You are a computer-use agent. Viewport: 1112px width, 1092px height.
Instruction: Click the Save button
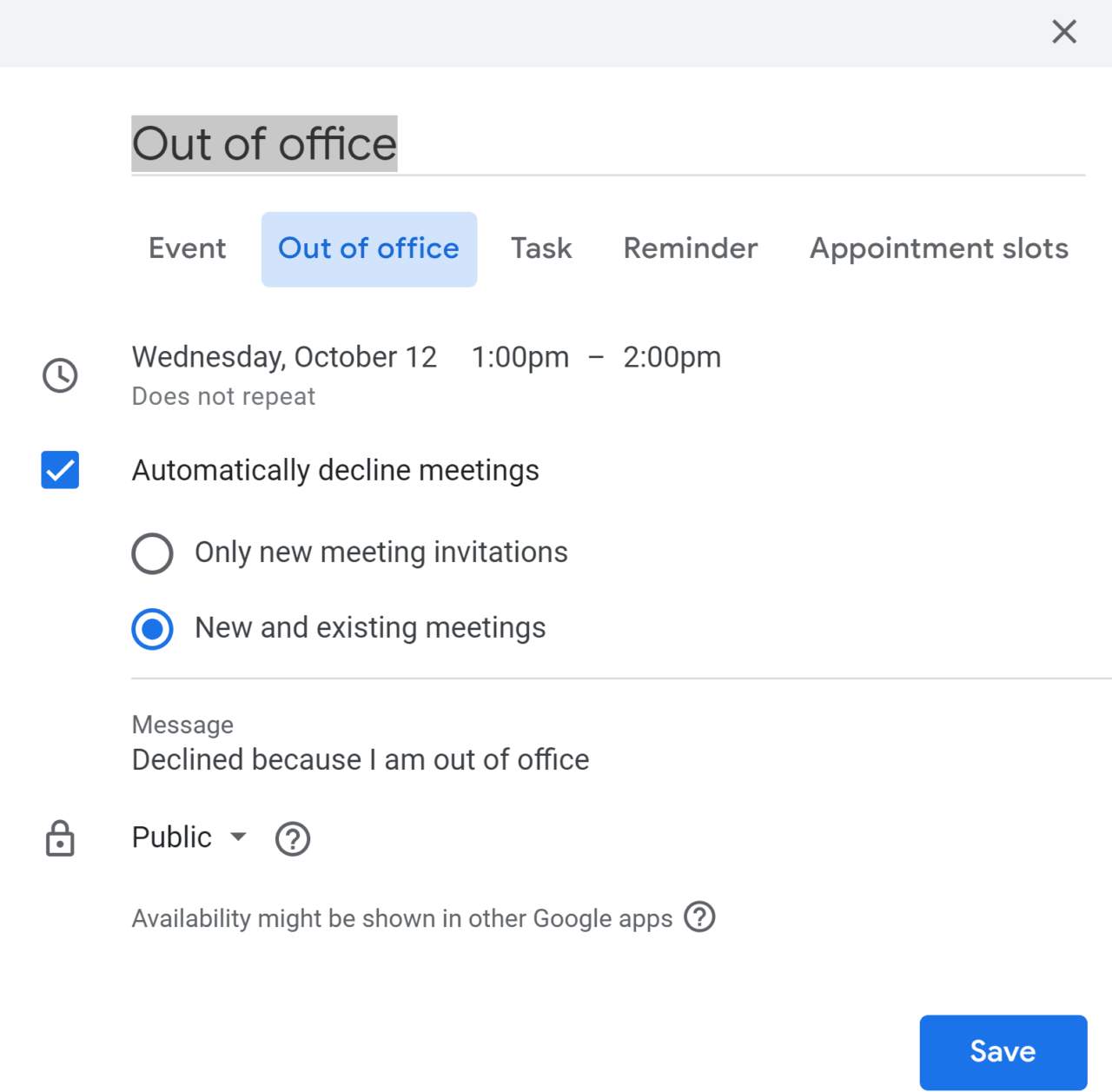(1003, 1052)
